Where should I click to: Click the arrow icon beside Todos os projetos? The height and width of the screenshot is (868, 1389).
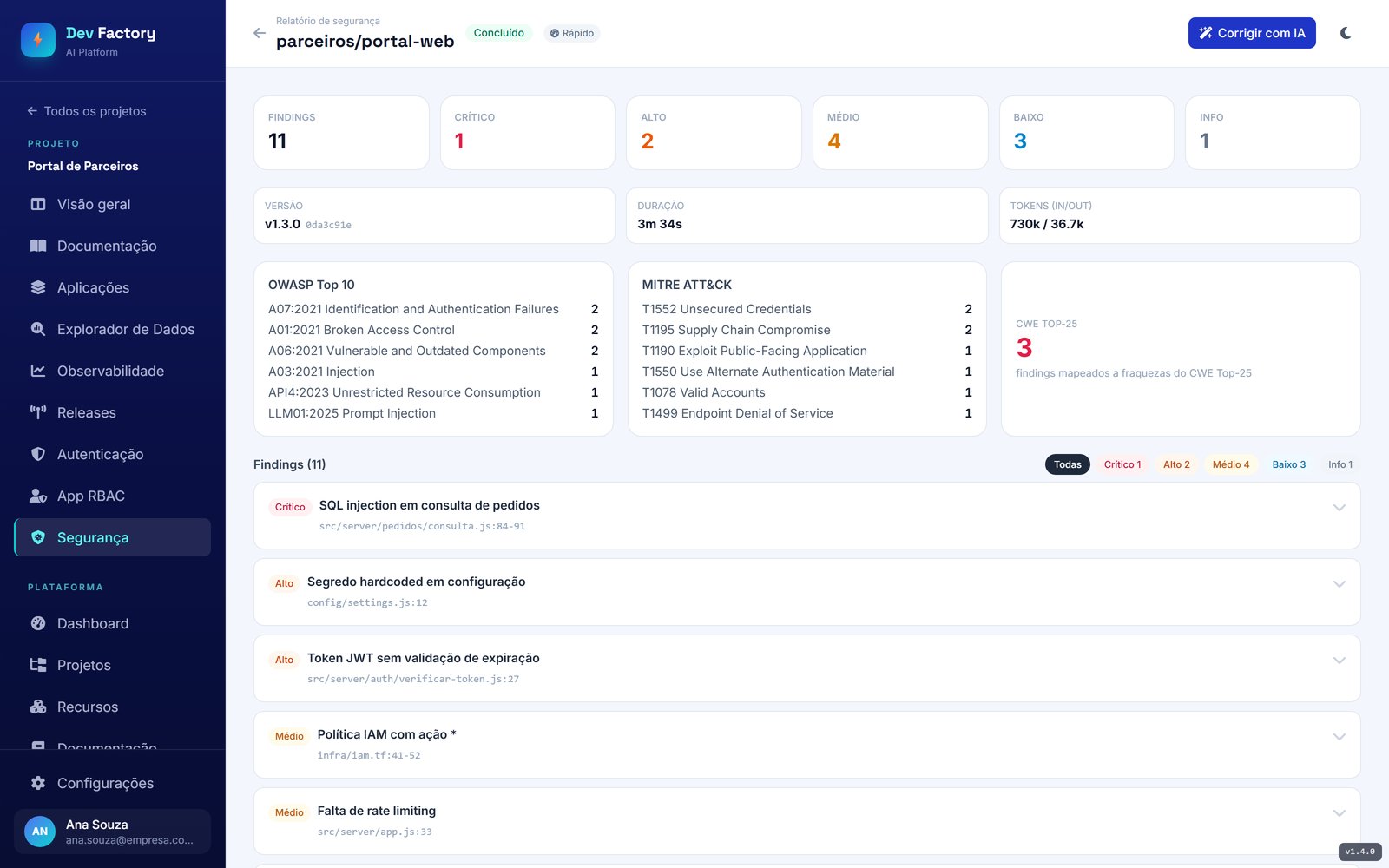pos(32,111)
